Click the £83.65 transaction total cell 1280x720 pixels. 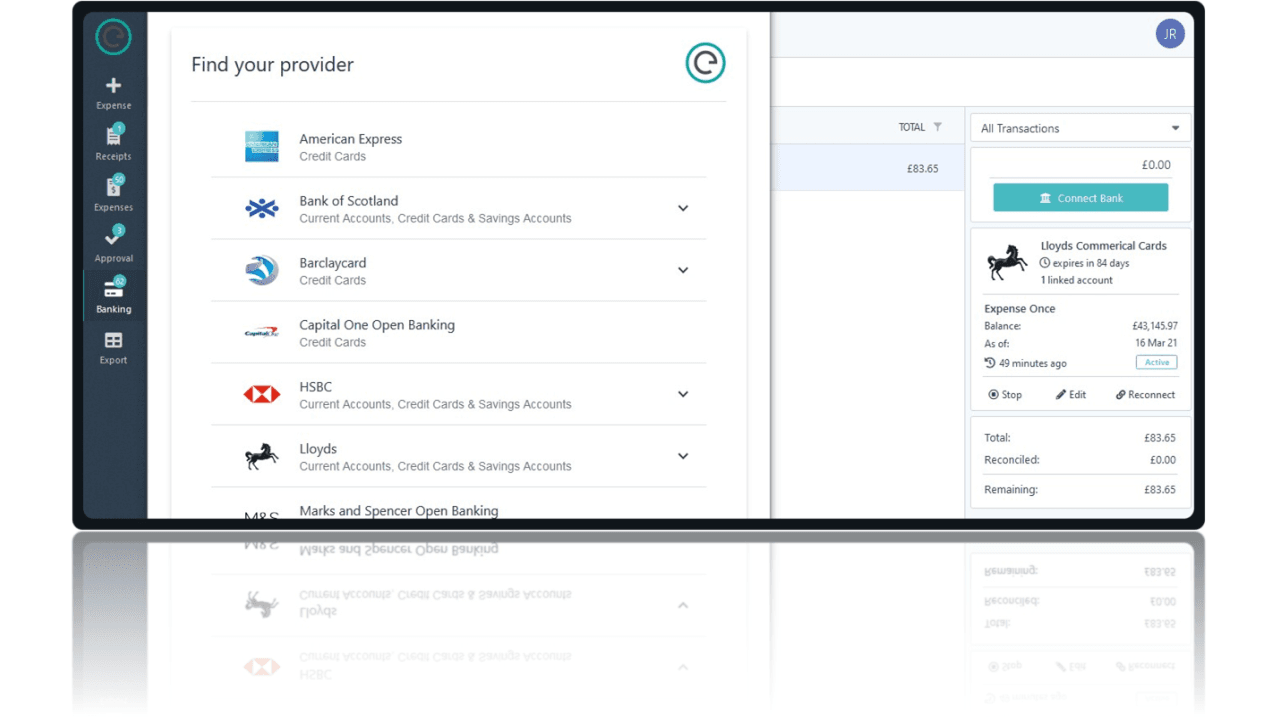point(922,169)
